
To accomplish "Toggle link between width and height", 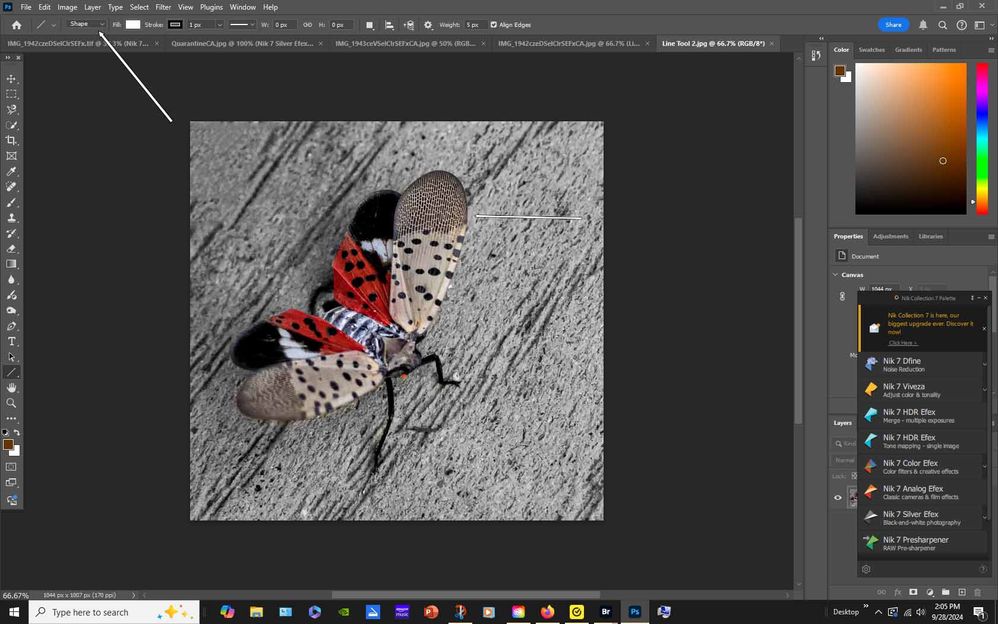I will 307,24.
